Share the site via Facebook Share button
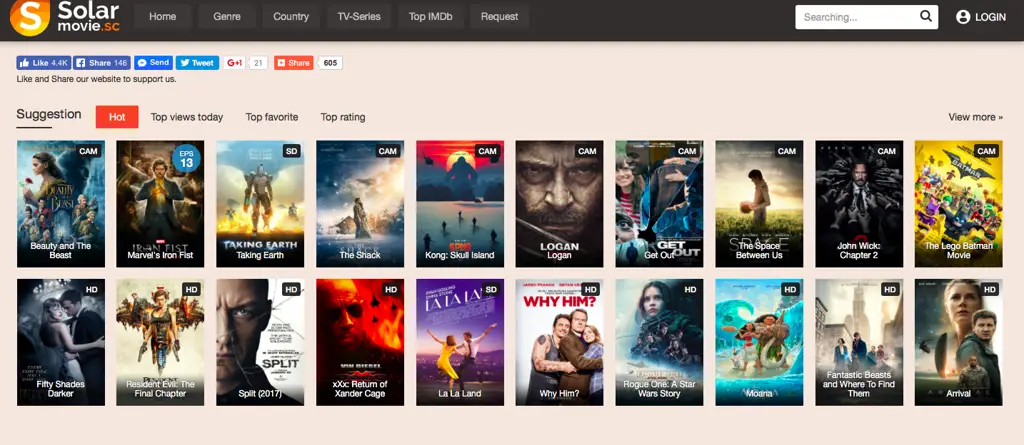The image size is (1024, 445). pos(102,63)
